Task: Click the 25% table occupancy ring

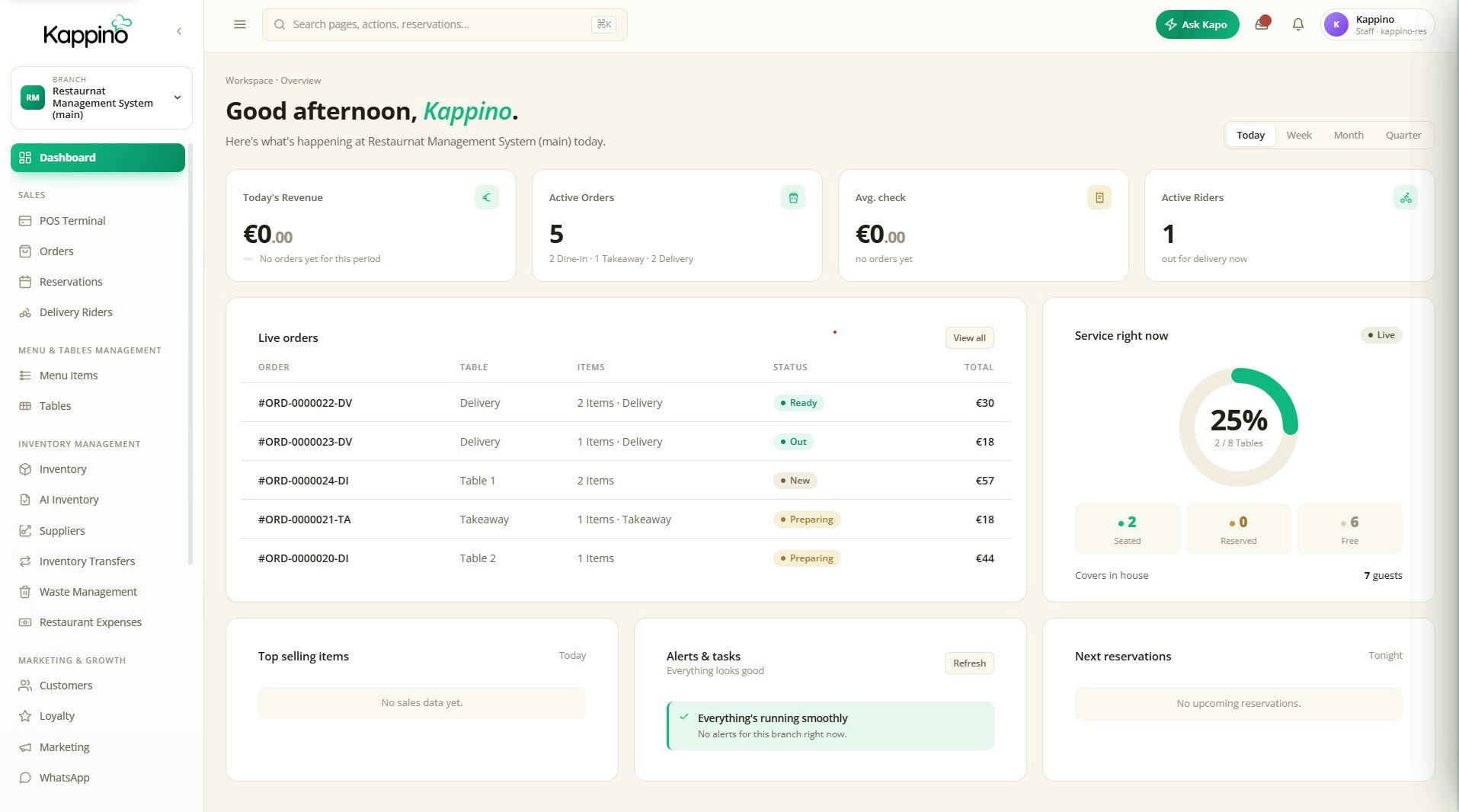Action: click(x=1239, y=427)
